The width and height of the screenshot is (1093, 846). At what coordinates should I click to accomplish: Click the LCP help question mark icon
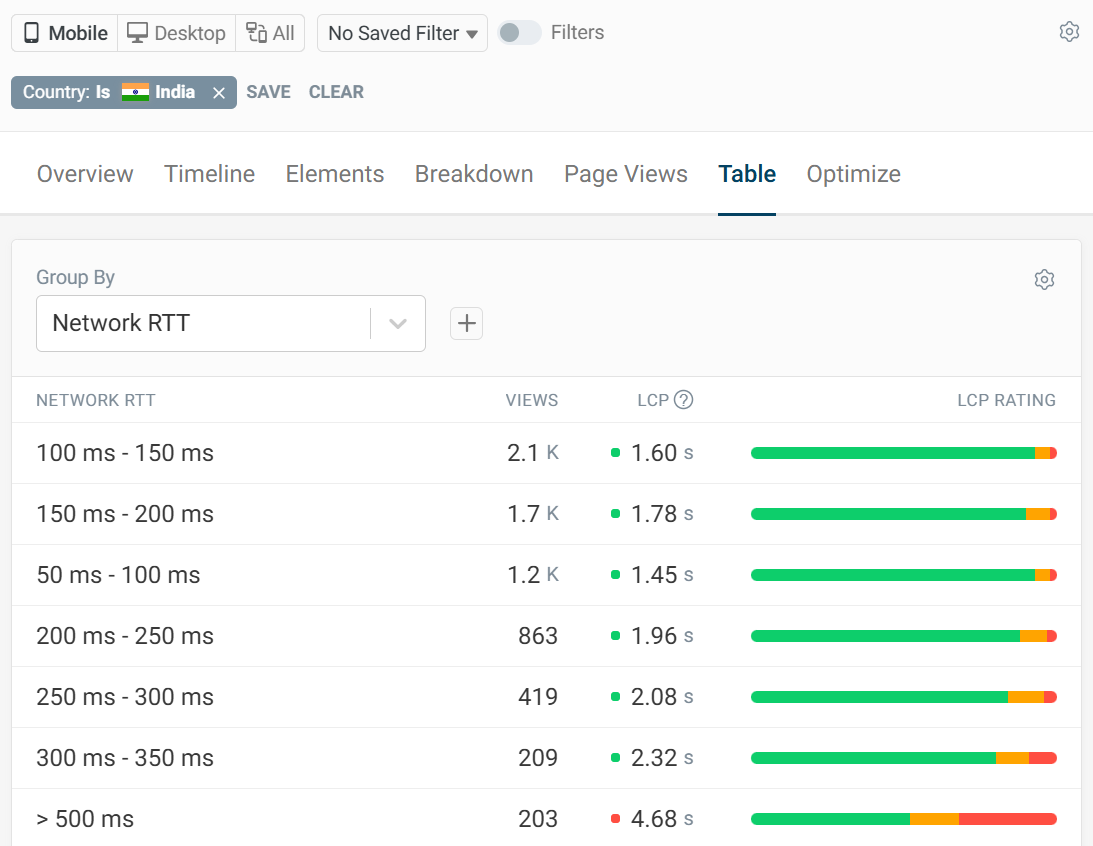click(x=684, y=399)
